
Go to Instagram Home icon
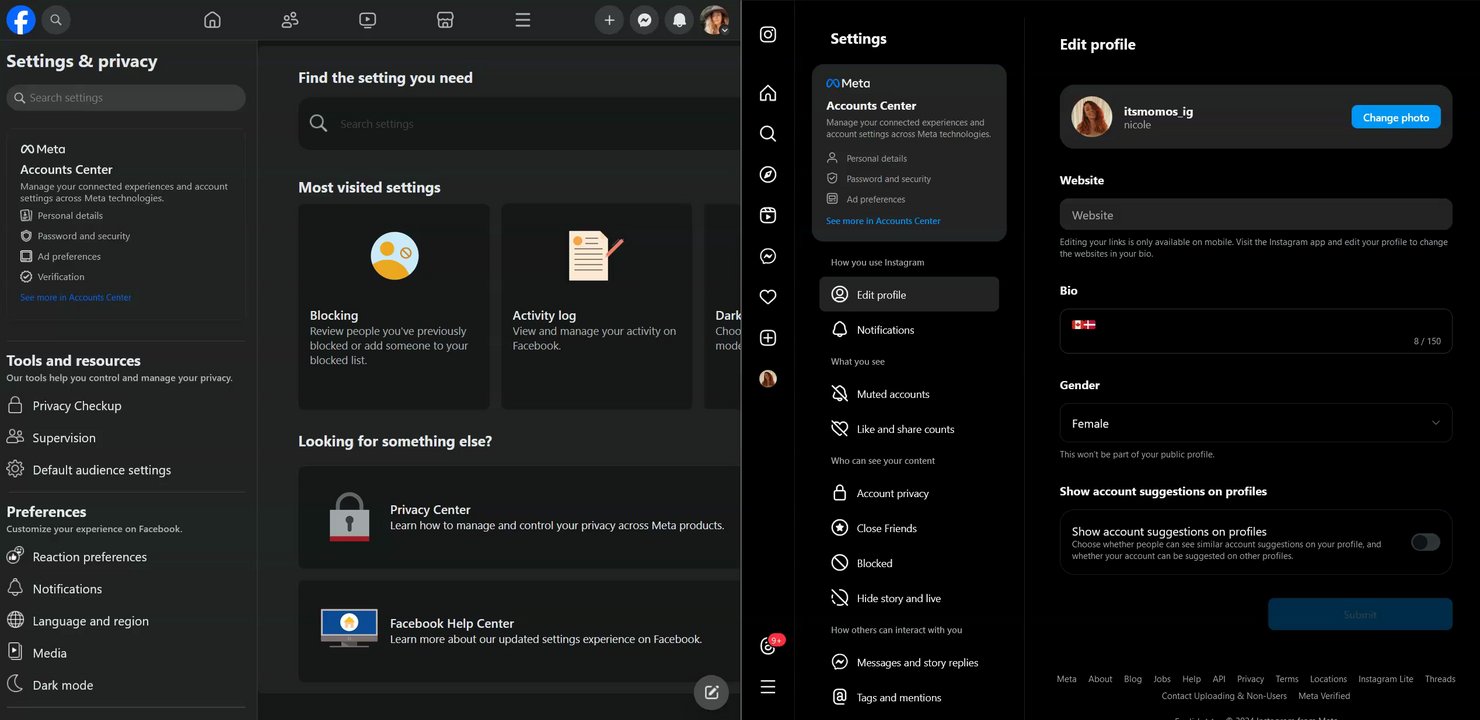pos(768,93)
